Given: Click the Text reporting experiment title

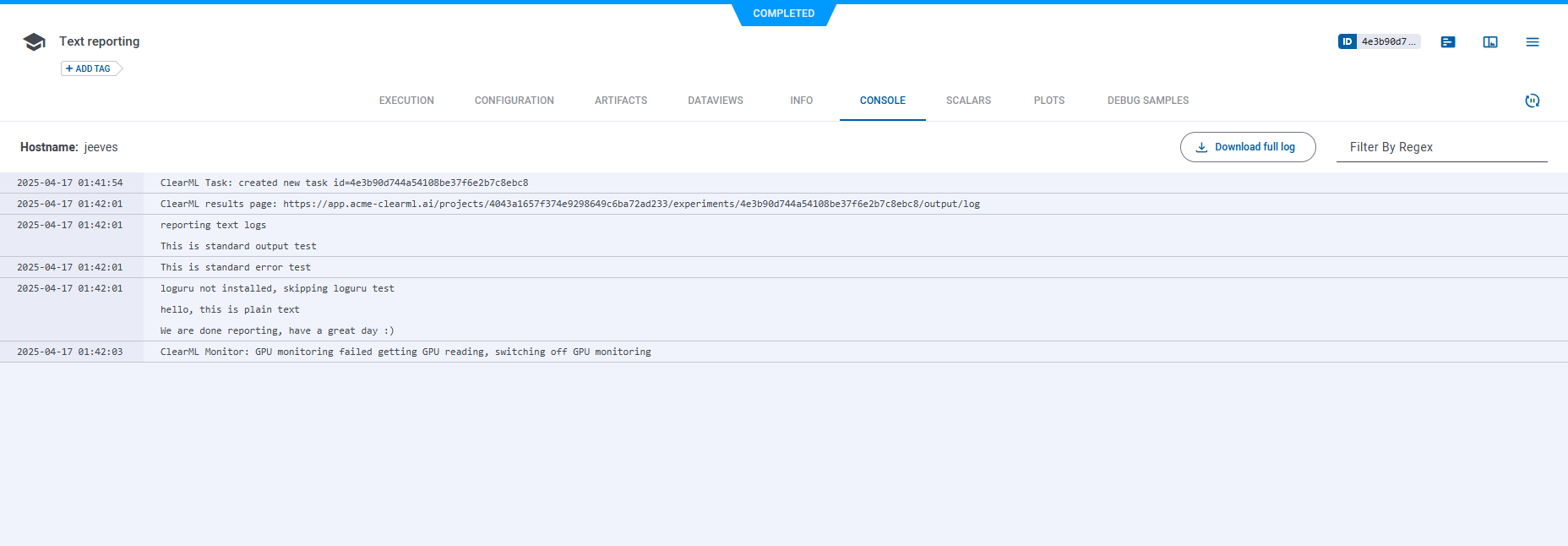Looking at the screenshot, I should click(x=100, y=41).
